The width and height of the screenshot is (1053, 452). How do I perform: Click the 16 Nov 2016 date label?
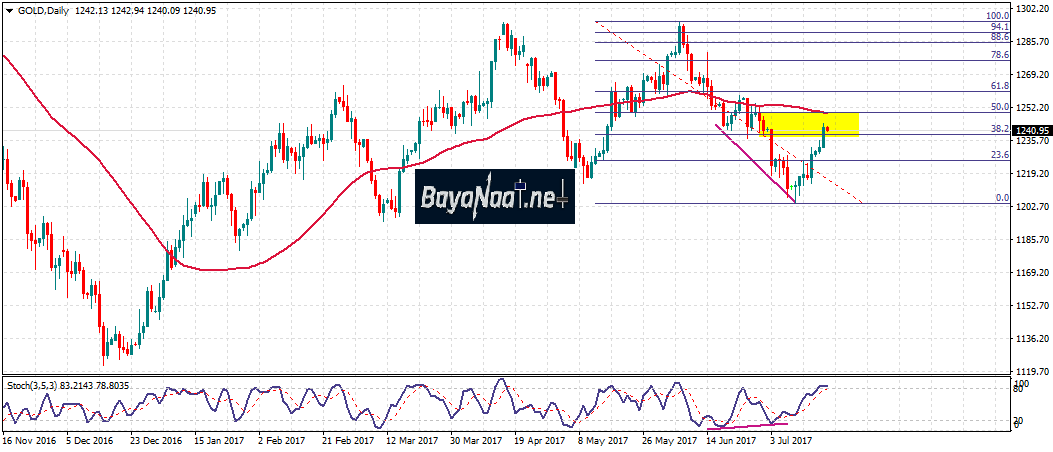coord(30,439)
